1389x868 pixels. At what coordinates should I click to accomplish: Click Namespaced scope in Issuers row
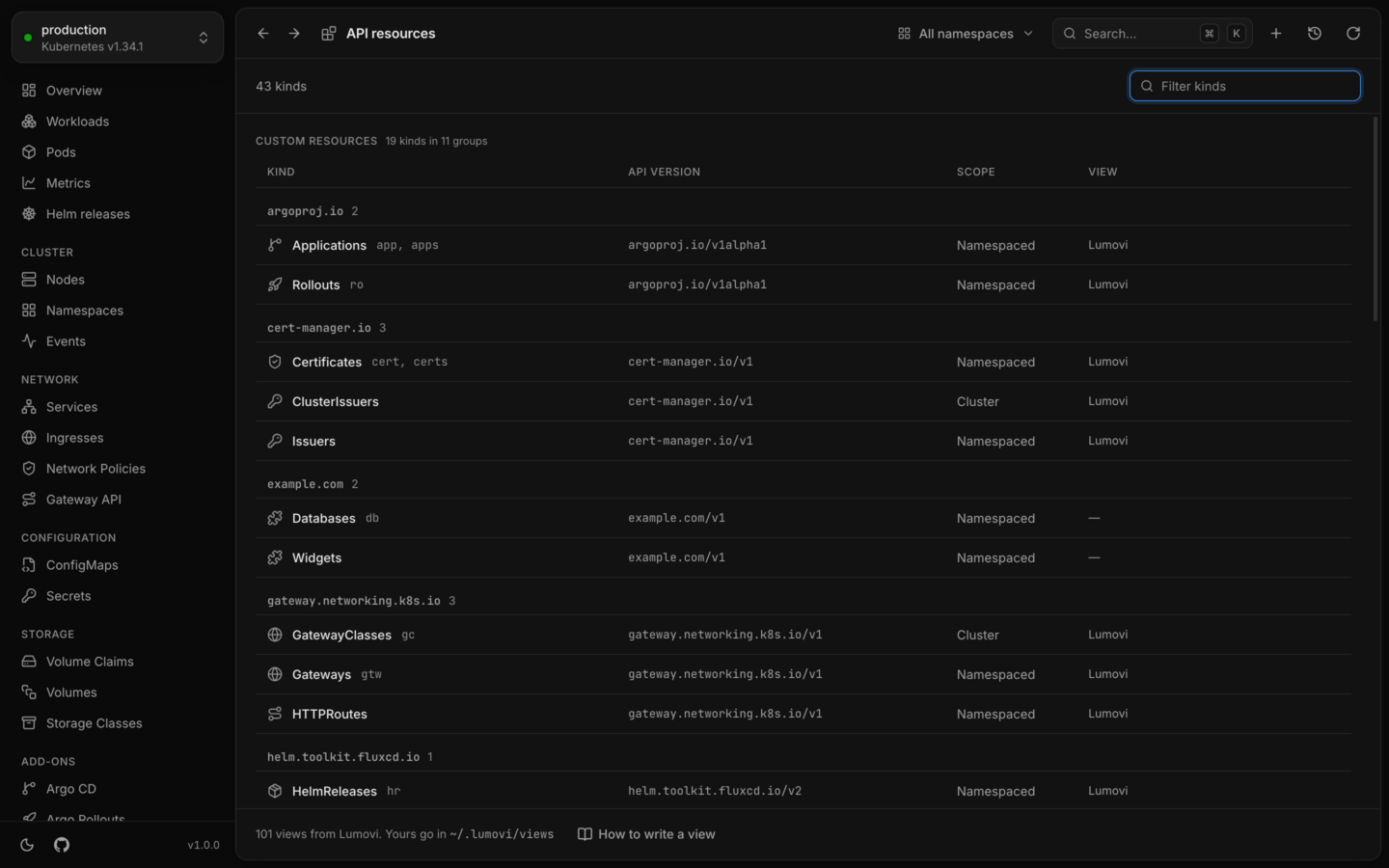tap(995, 441)
